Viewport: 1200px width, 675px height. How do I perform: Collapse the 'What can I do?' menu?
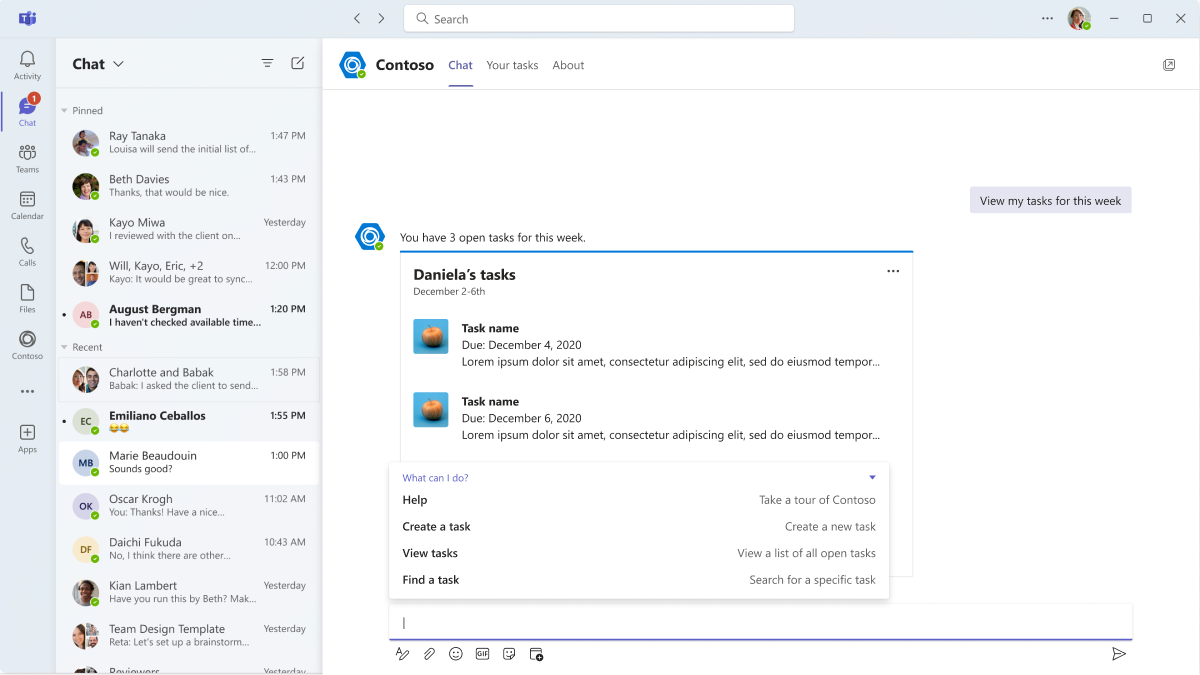872,478
